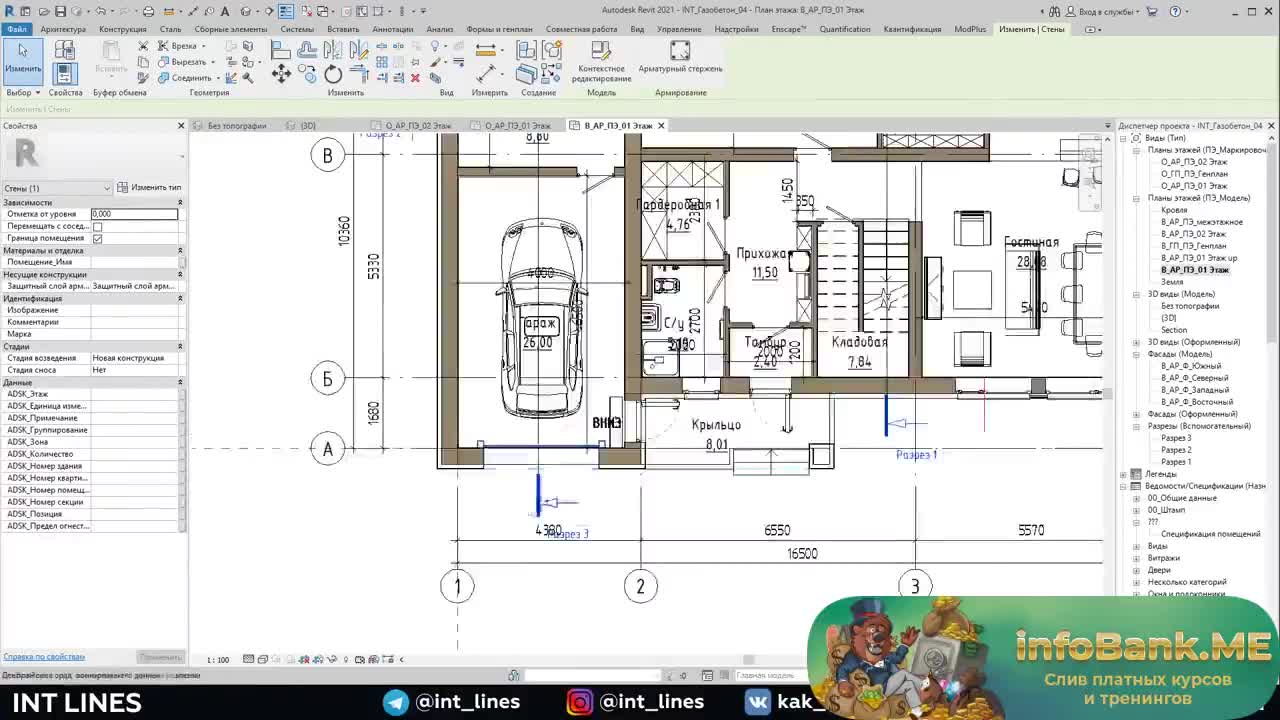
Task: Collapse the Разрезы (Вспомогательный) tree node
Action: coord(1136,426)
